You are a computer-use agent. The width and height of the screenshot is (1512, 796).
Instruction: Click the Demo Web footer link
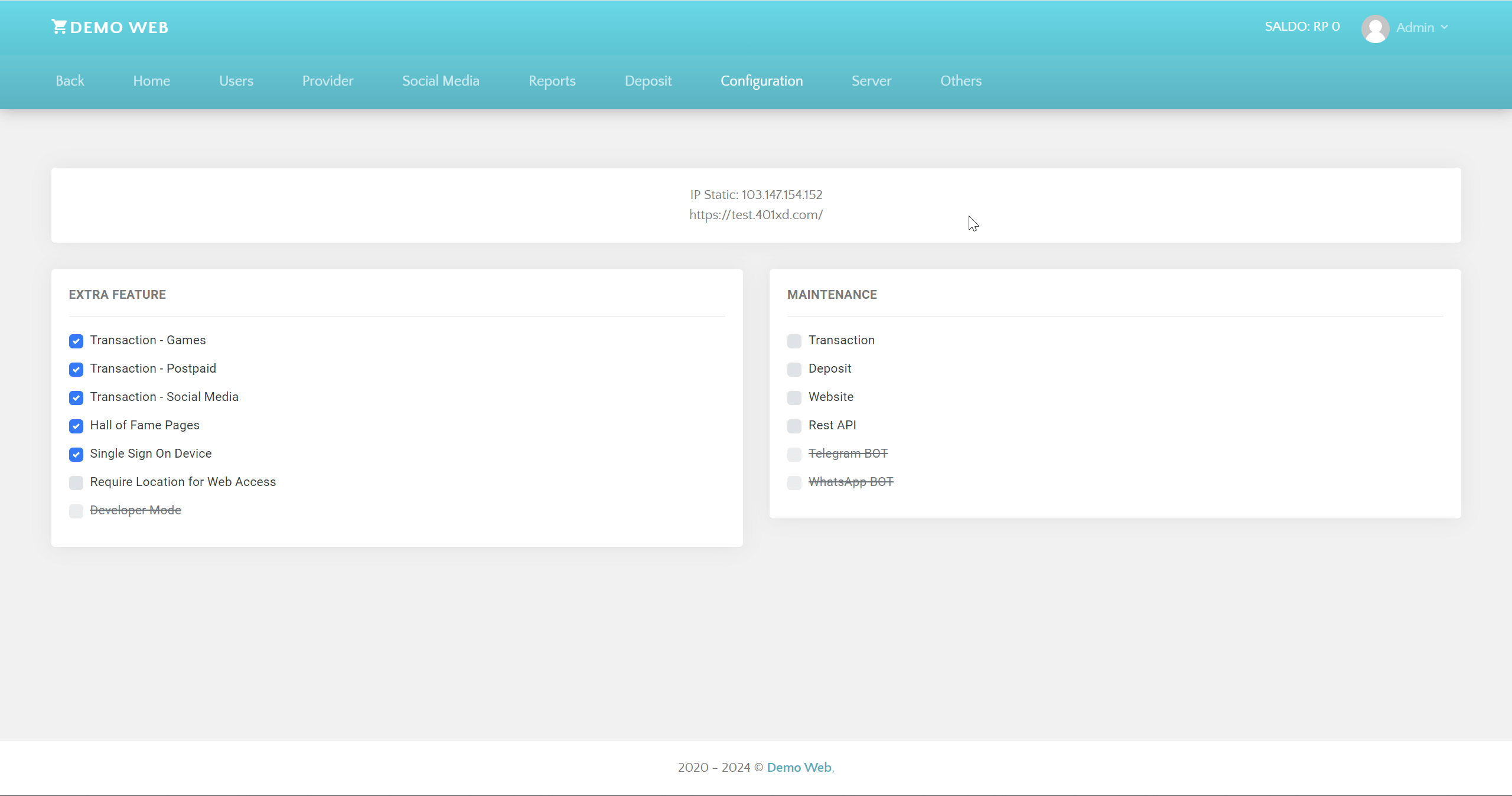[799, 767]
